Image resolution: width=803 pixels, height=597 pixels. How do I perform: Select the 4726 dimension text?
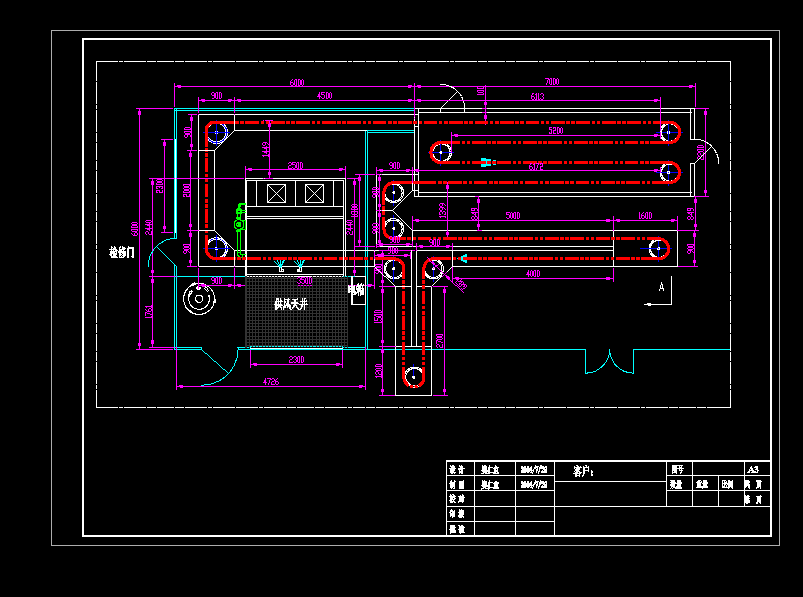(271, 382)
